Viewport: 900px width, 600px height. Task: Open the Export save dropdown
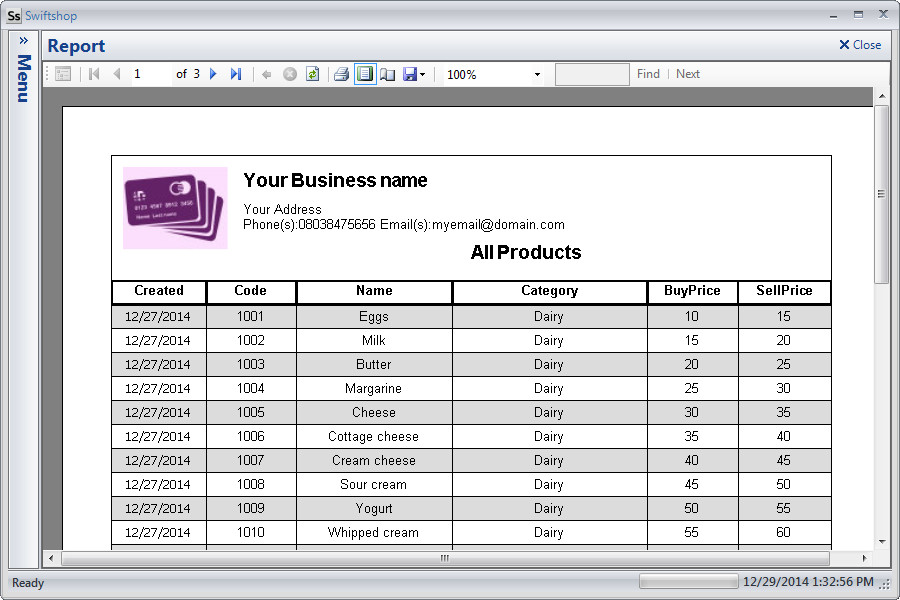tap(415, 74)
